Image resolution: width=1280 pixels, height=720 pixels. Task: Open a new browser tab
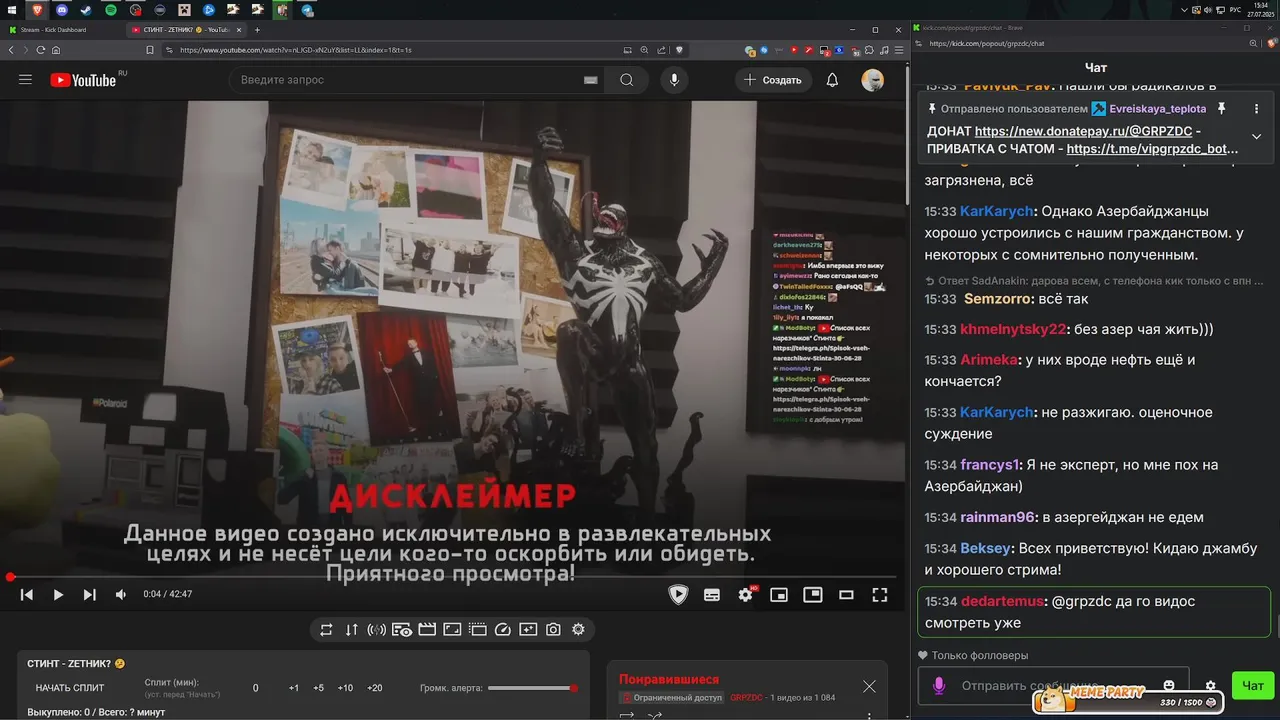click(257, 30)
